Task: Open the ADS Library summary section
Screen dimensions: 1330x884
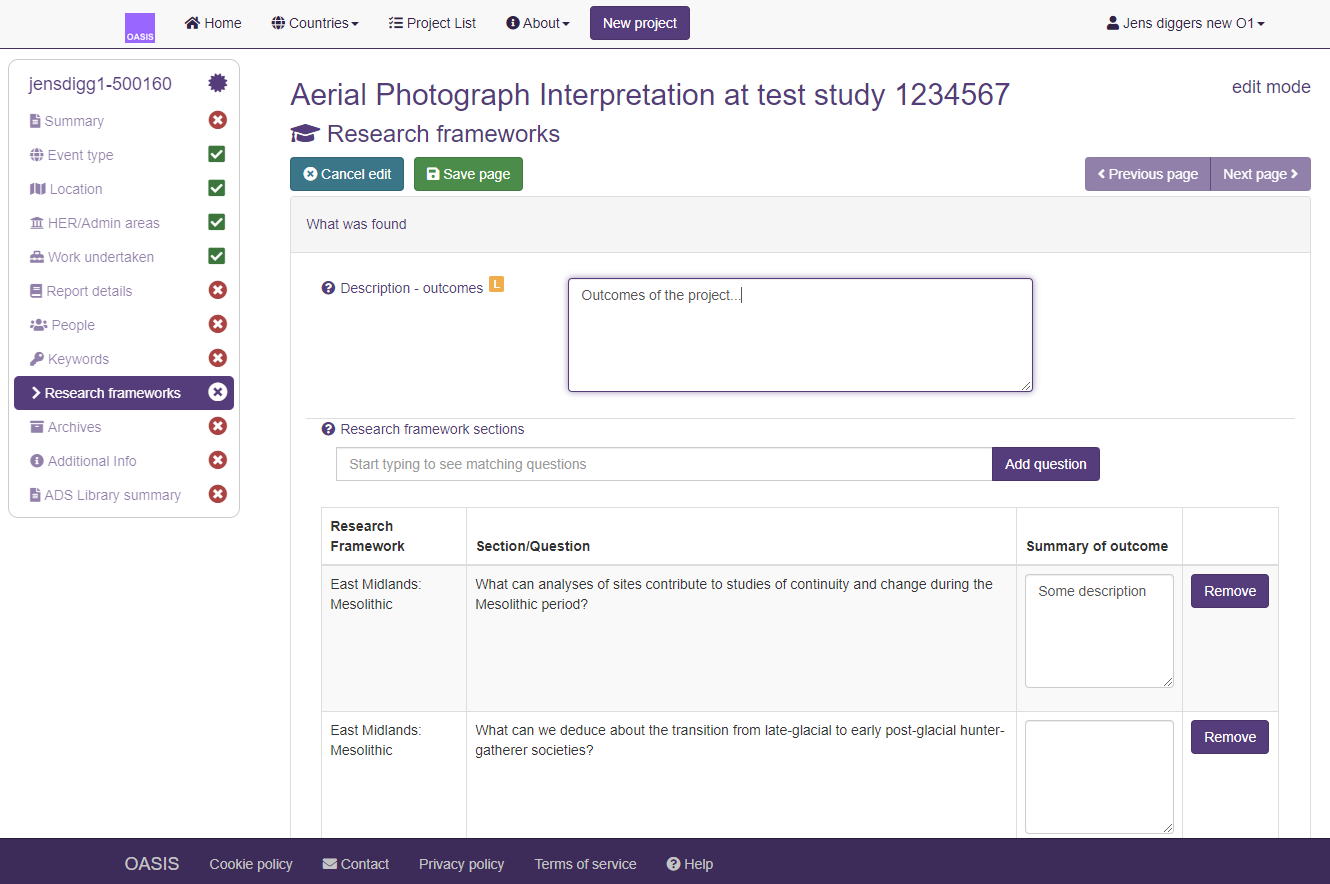Action: pos(105,495)
